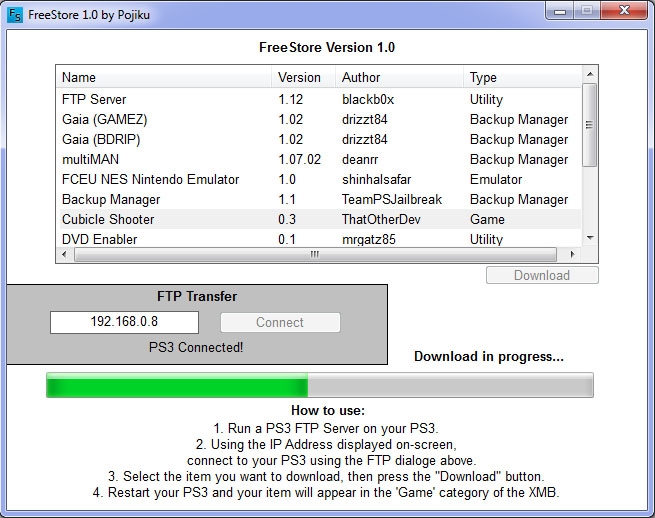Click the list's scroll down arrow

click(x=590, y=238)
